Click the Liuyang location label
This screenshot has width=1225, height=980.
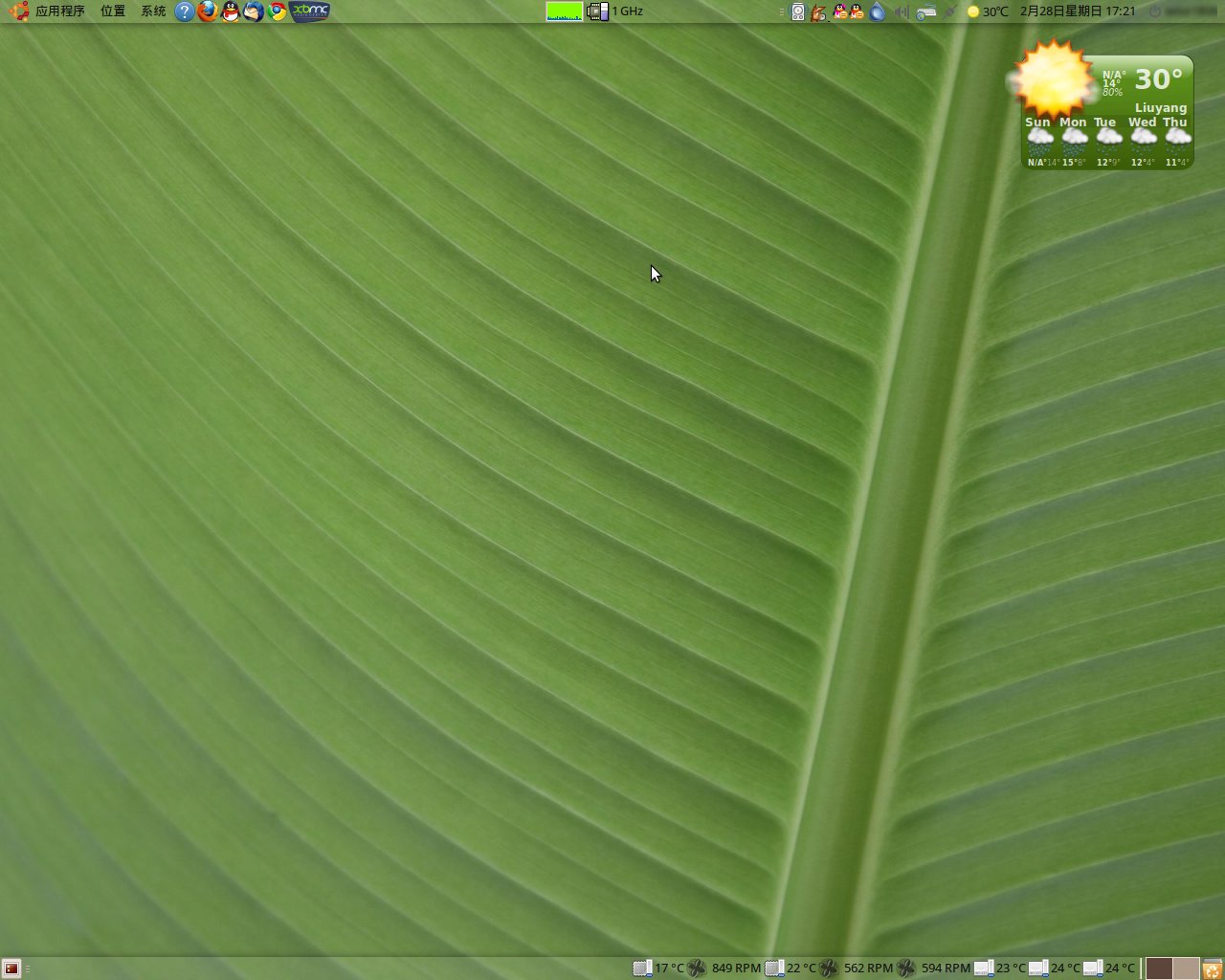pos(1161,108)
